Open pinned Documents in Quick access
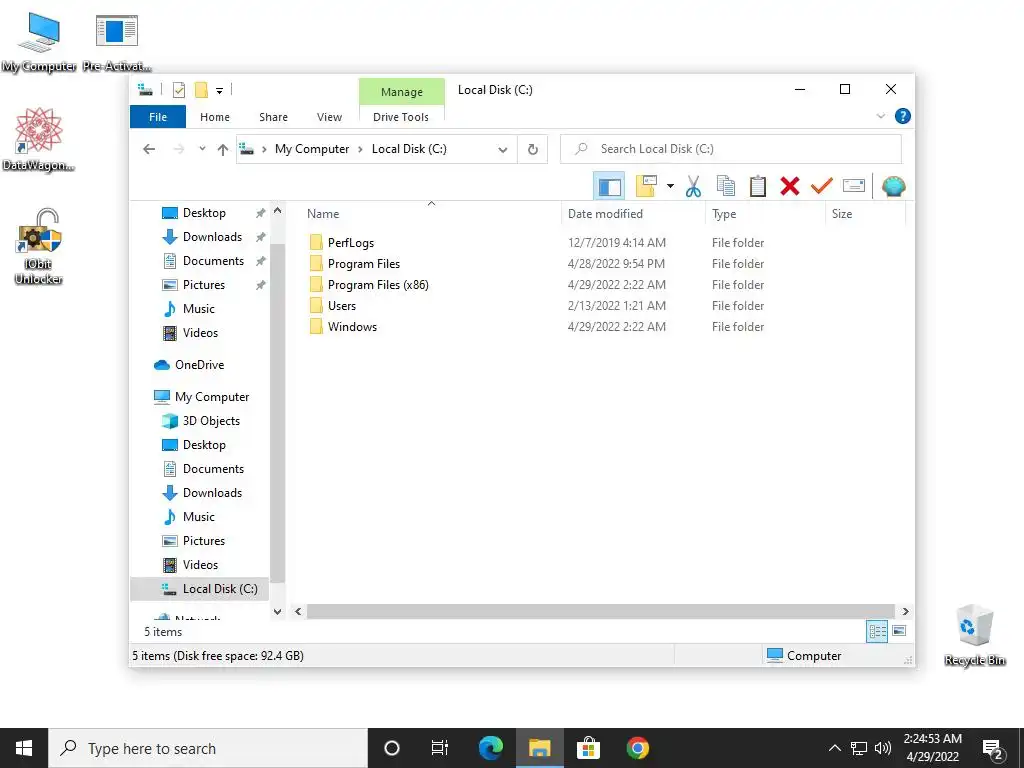 coord(213,261)
